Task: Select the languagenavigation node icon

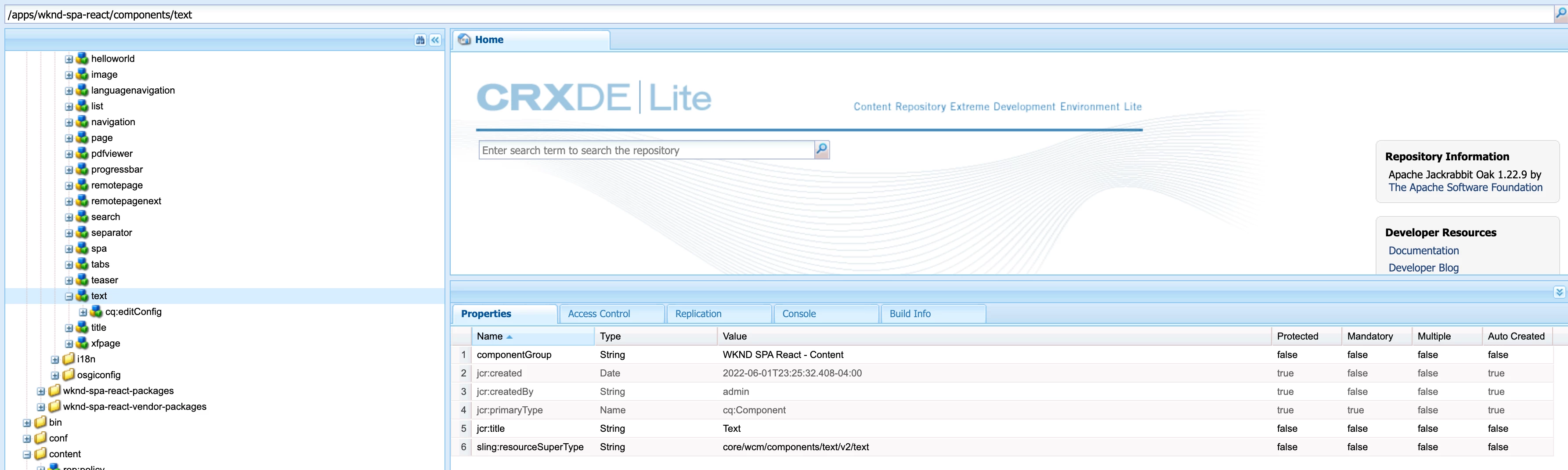Action: (x=82, y=90)
